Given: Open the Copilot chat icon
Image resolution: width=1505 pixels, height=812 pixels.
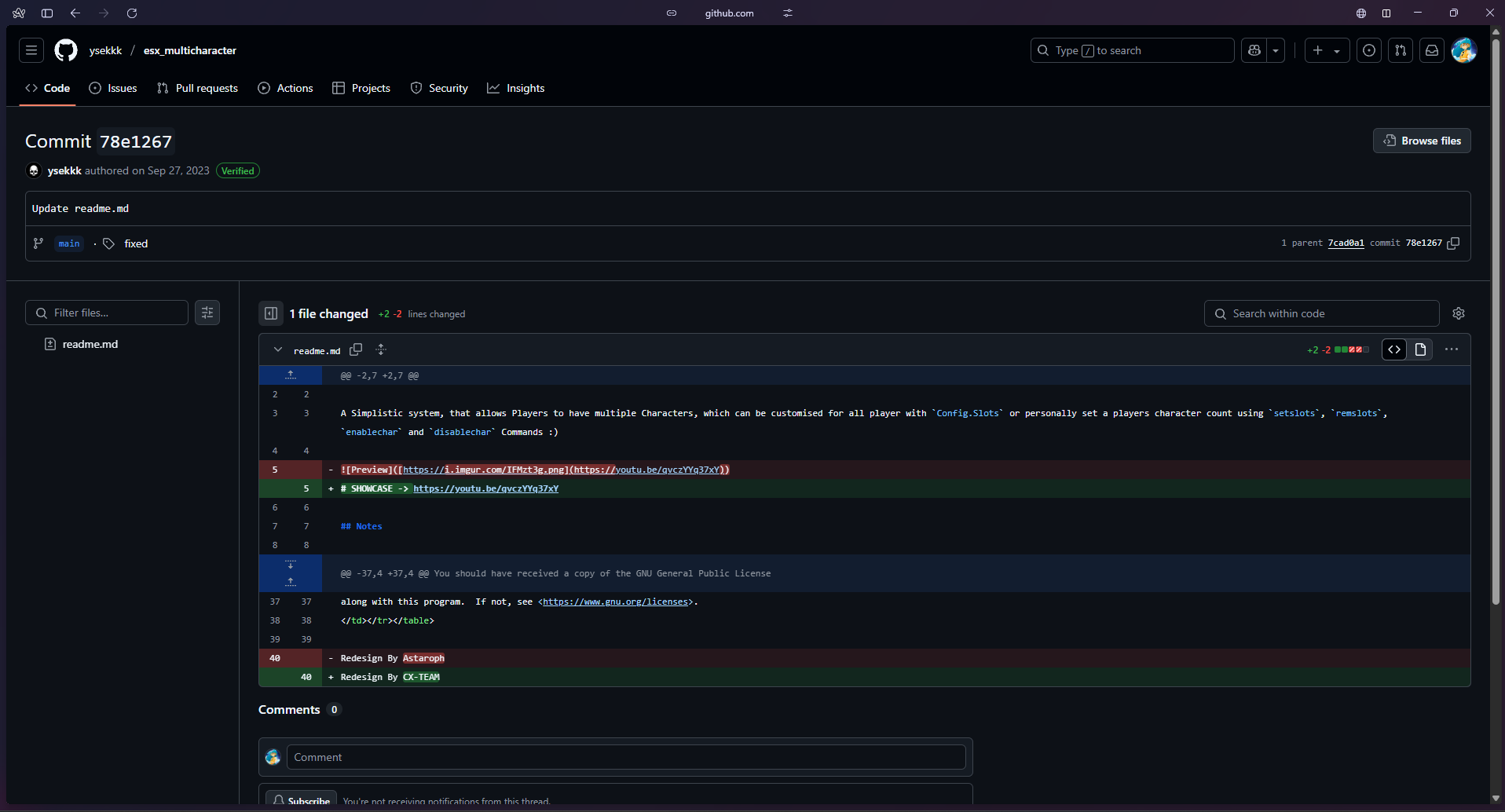Looking at the screenshot, I should click(1254, 50).
